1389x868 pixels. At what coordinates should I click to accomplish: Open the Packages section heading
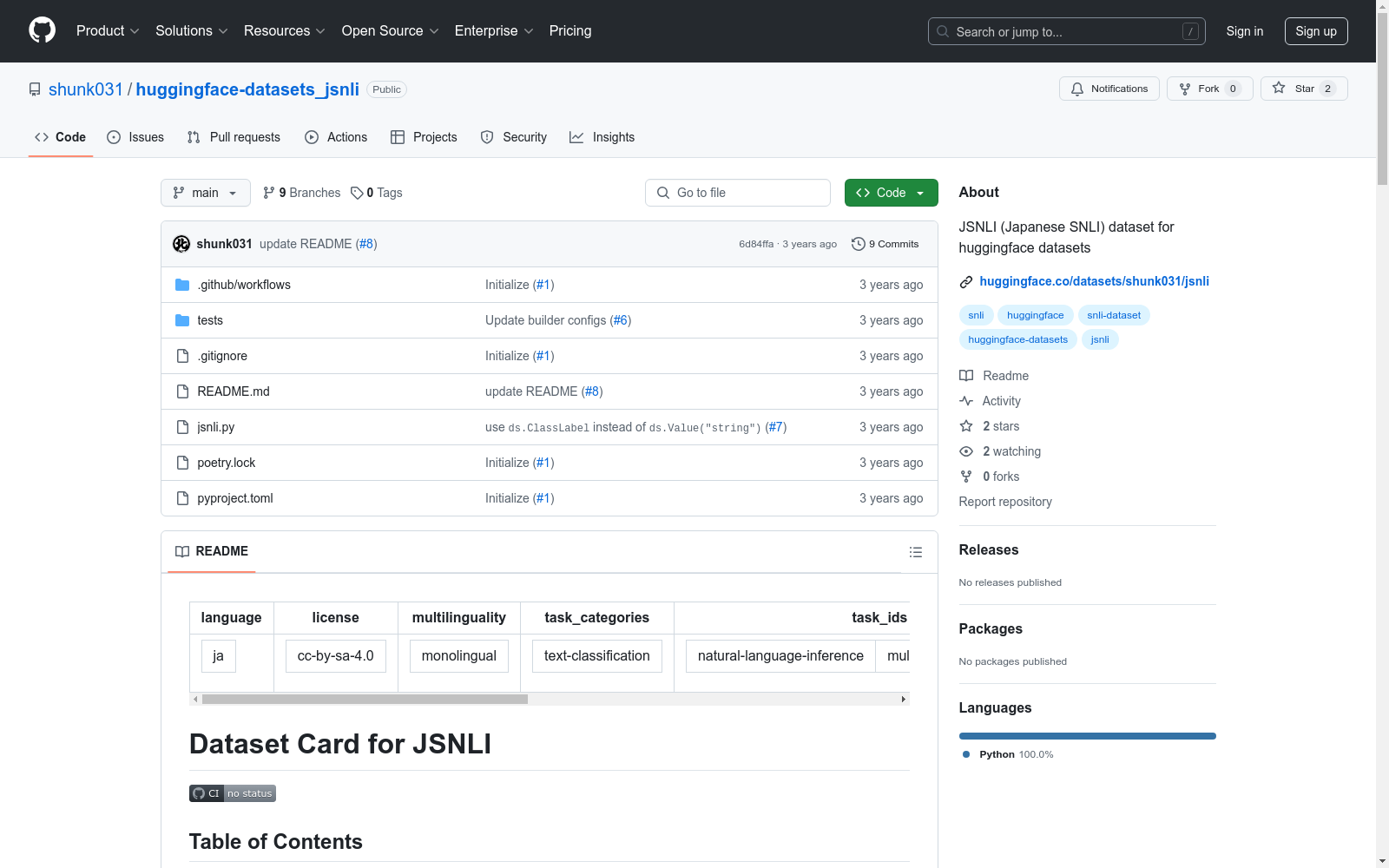point(991,628)
